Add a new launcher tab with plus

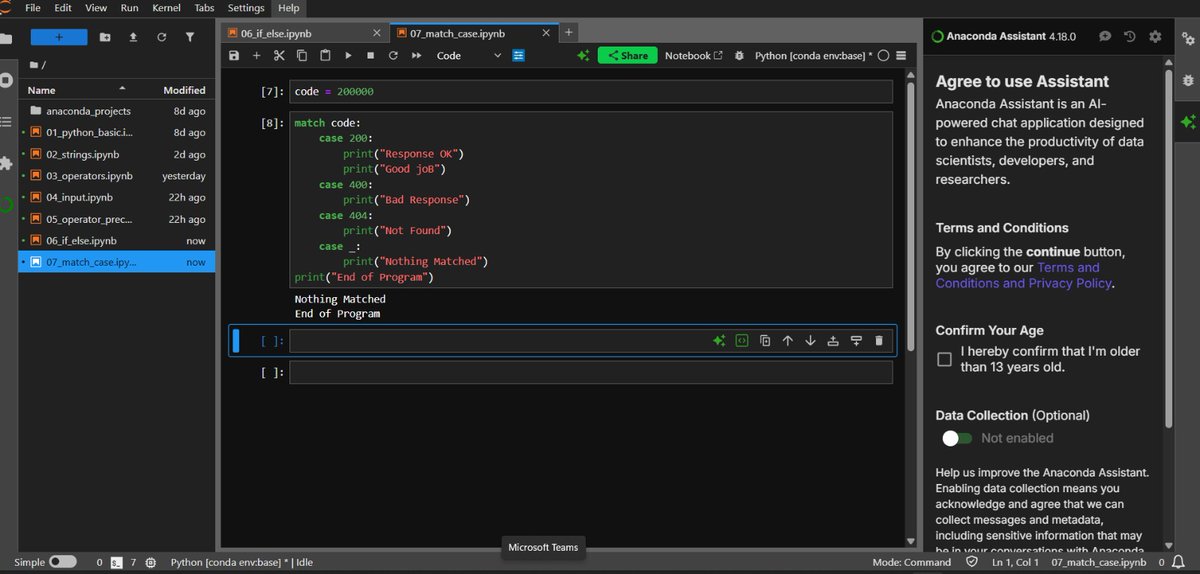coord(568,32)
